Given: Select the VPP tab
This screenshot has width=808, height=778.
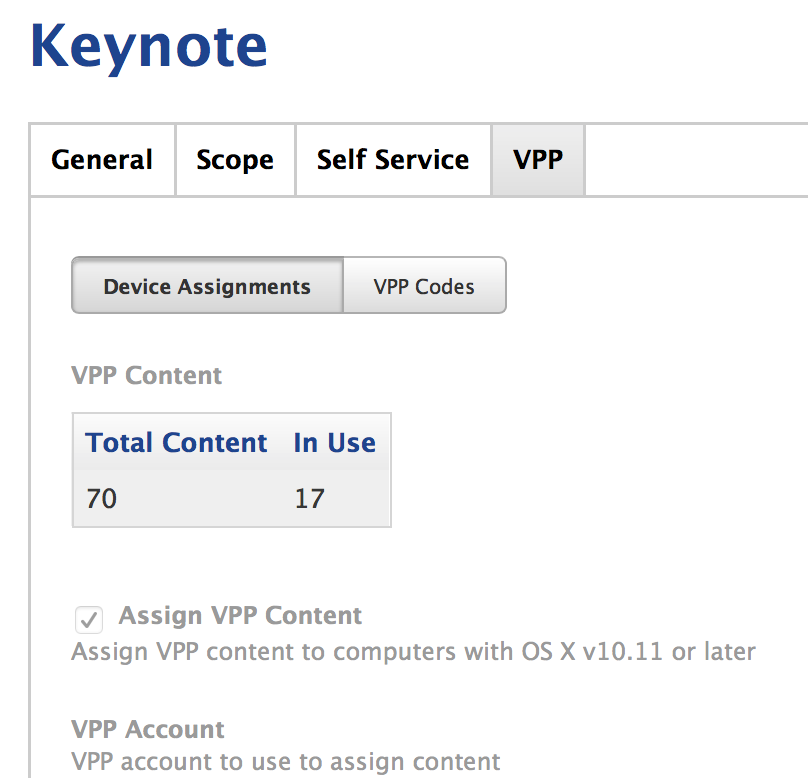Looking at the screenshot, I should click(538, 160).
